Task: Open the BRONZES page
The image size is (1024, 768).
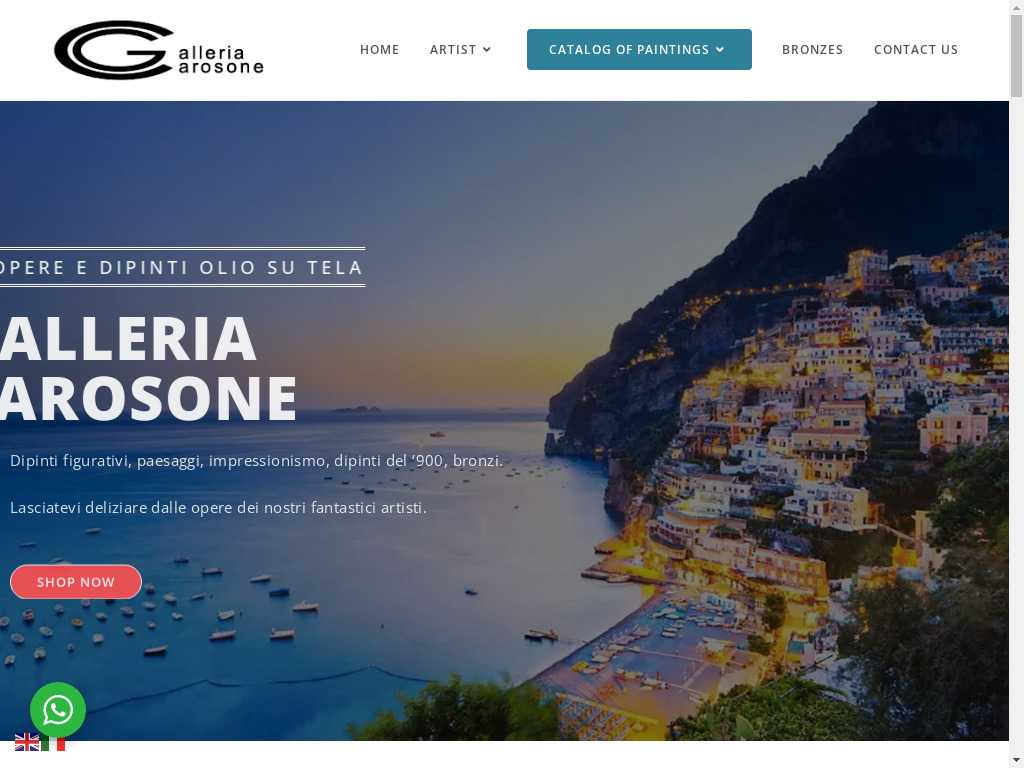Action: point(812,50)
